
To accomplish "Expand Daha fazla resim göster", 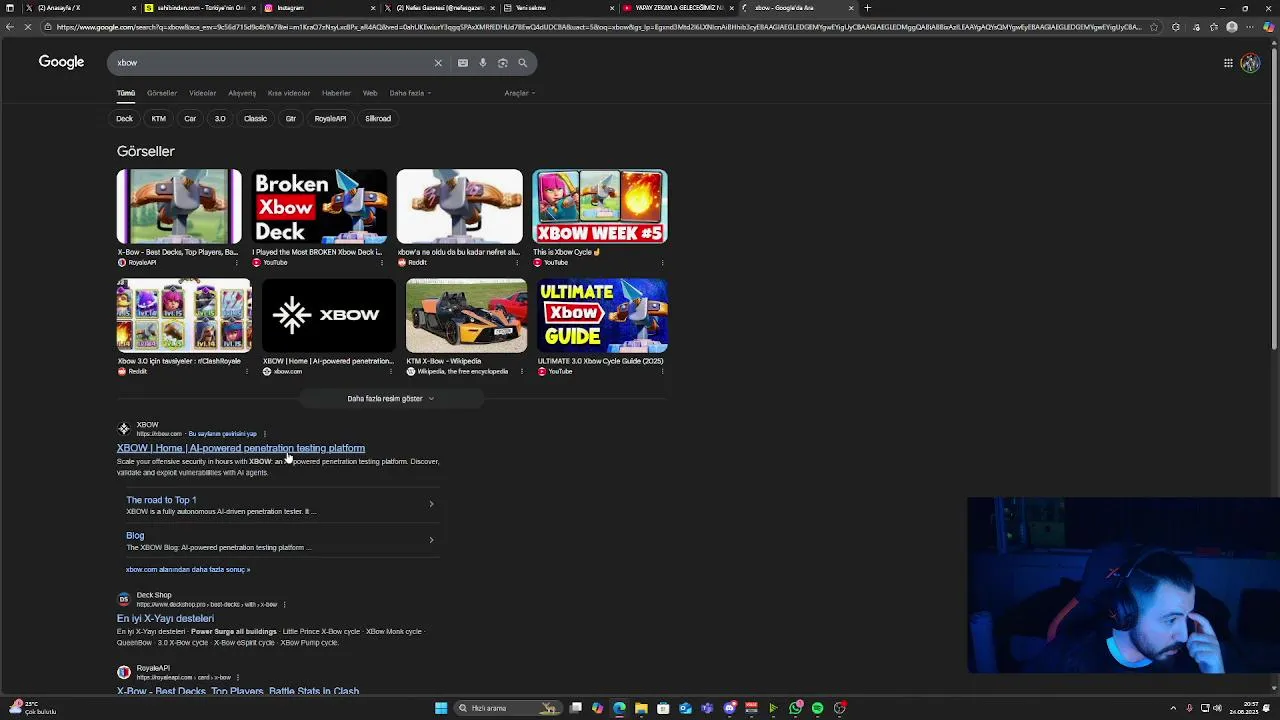I will click(x=391, y=398).
